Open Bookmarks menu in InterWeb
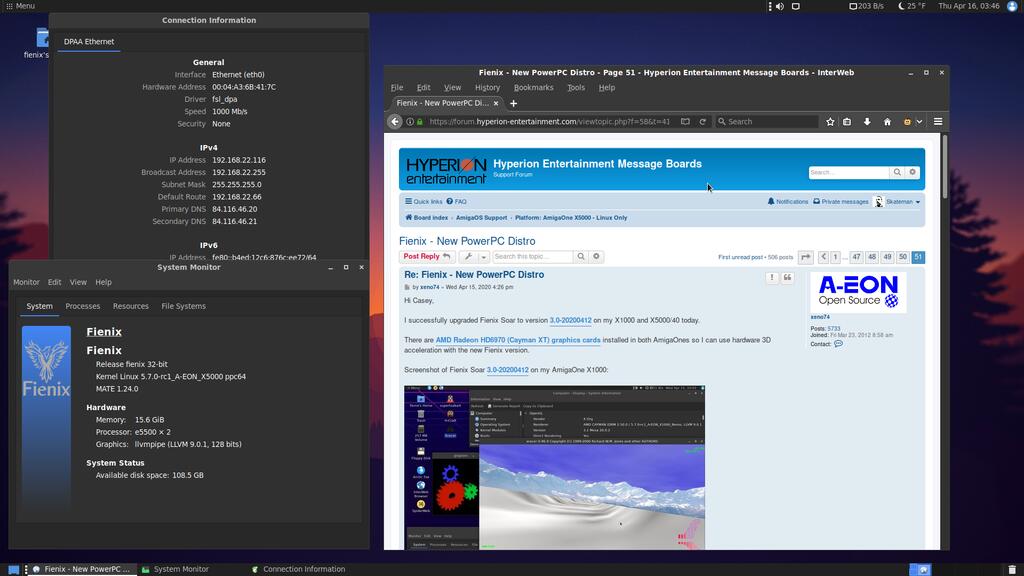Screen dimensions: 1024x576 coord(534,88)
